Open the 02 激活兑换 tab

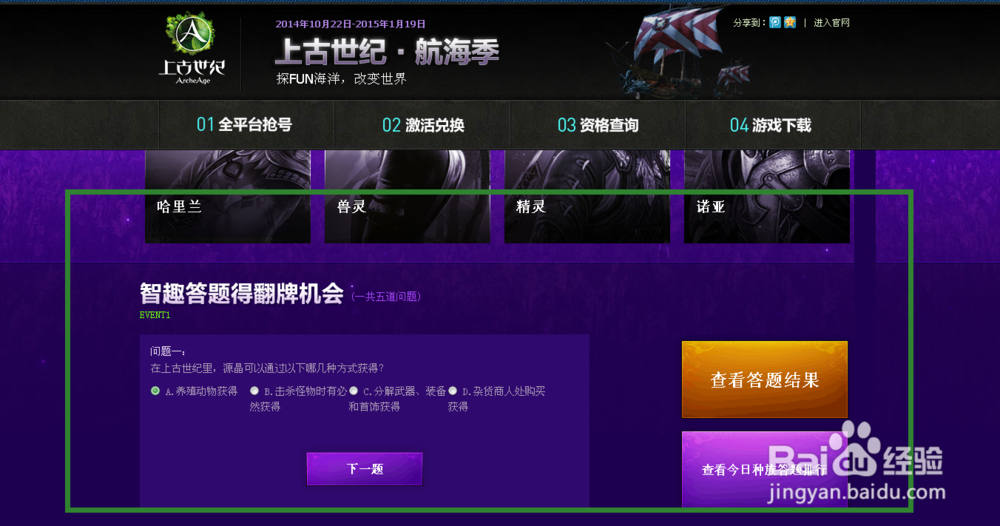(x=422, y=124)
